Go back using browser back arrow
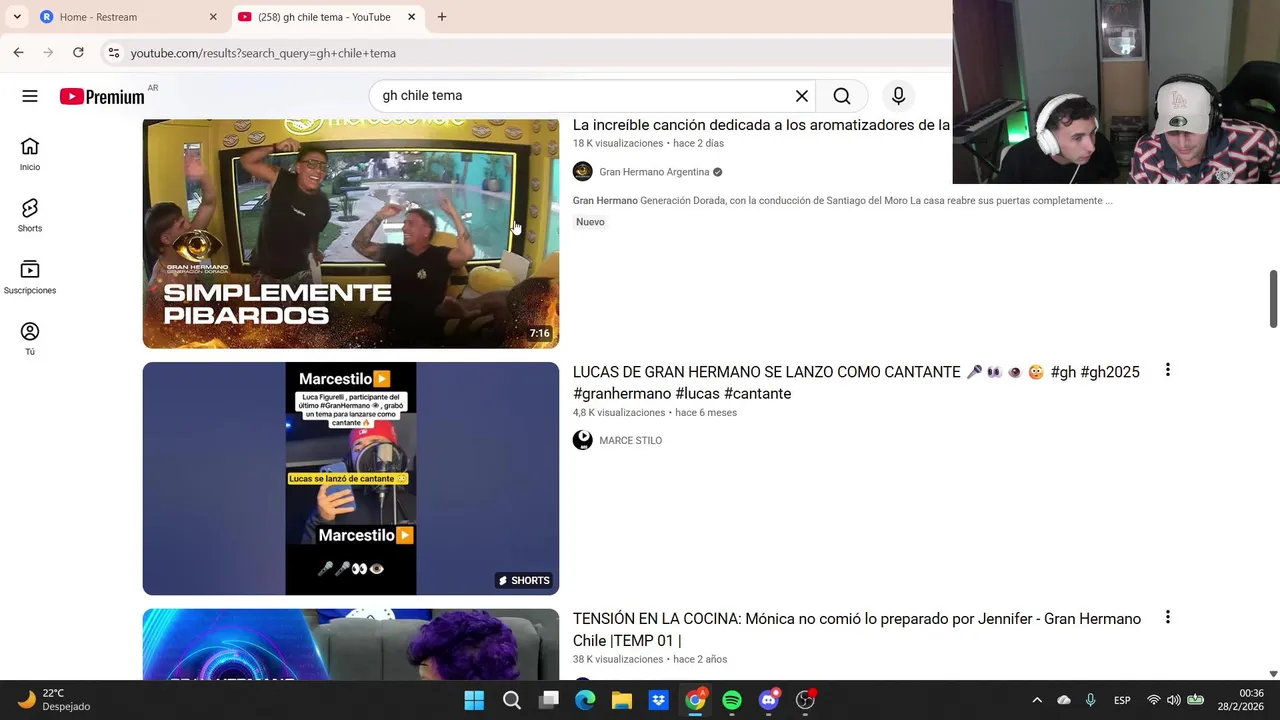The height and width of the screenshot is (720, 1280). click(x=18, y=53)
